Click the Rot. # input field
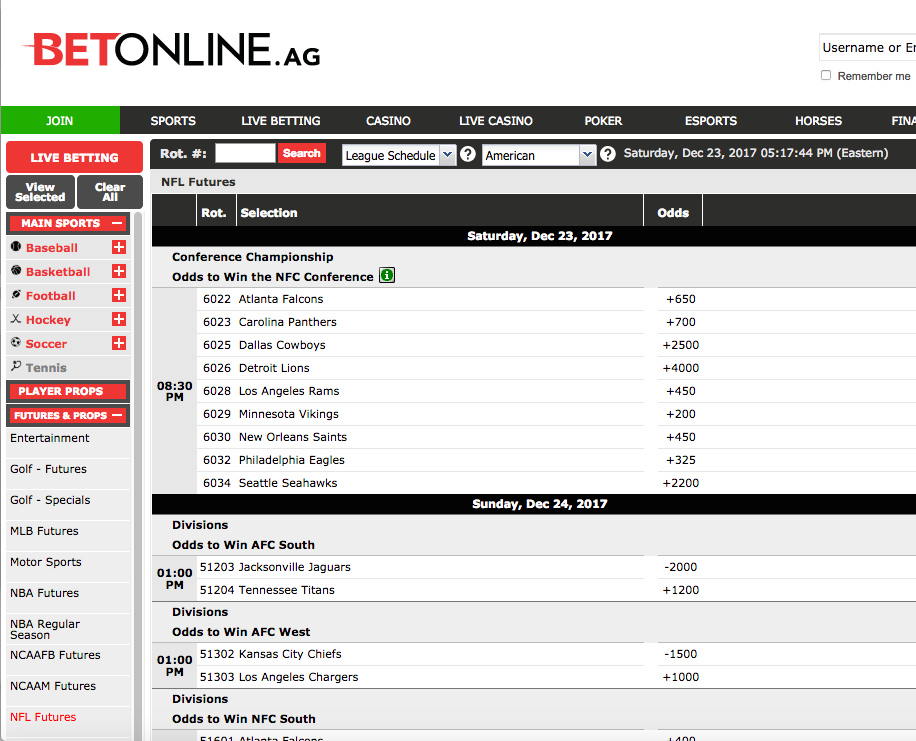 245,154
